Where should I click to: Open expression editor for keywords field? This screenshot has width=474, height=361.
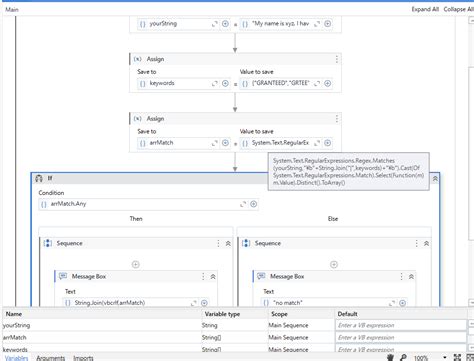215,83
